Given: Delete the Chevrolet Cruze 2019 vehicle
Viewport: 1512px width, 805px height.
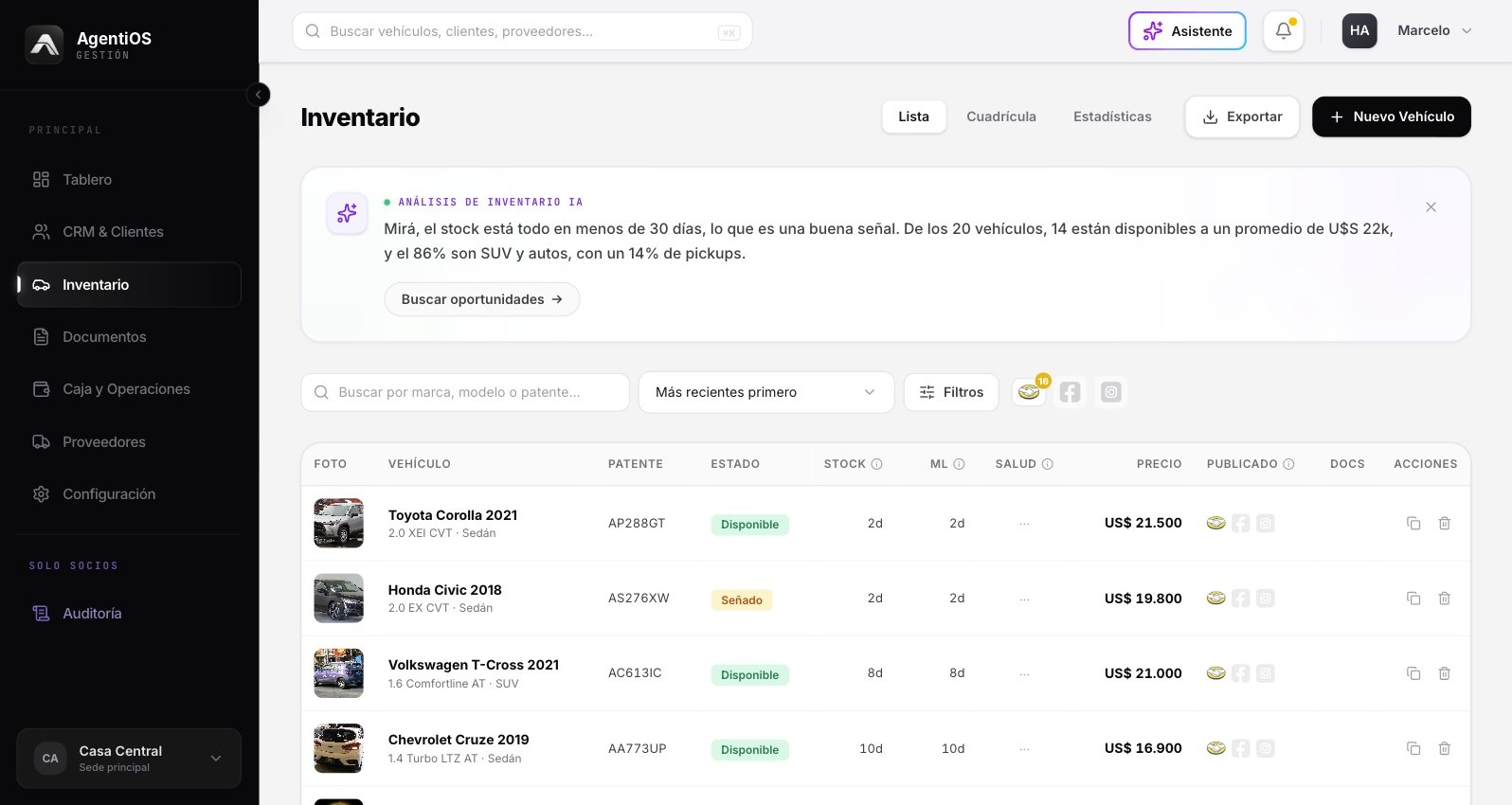Looking at the screenshot, I should point(1445,748).
